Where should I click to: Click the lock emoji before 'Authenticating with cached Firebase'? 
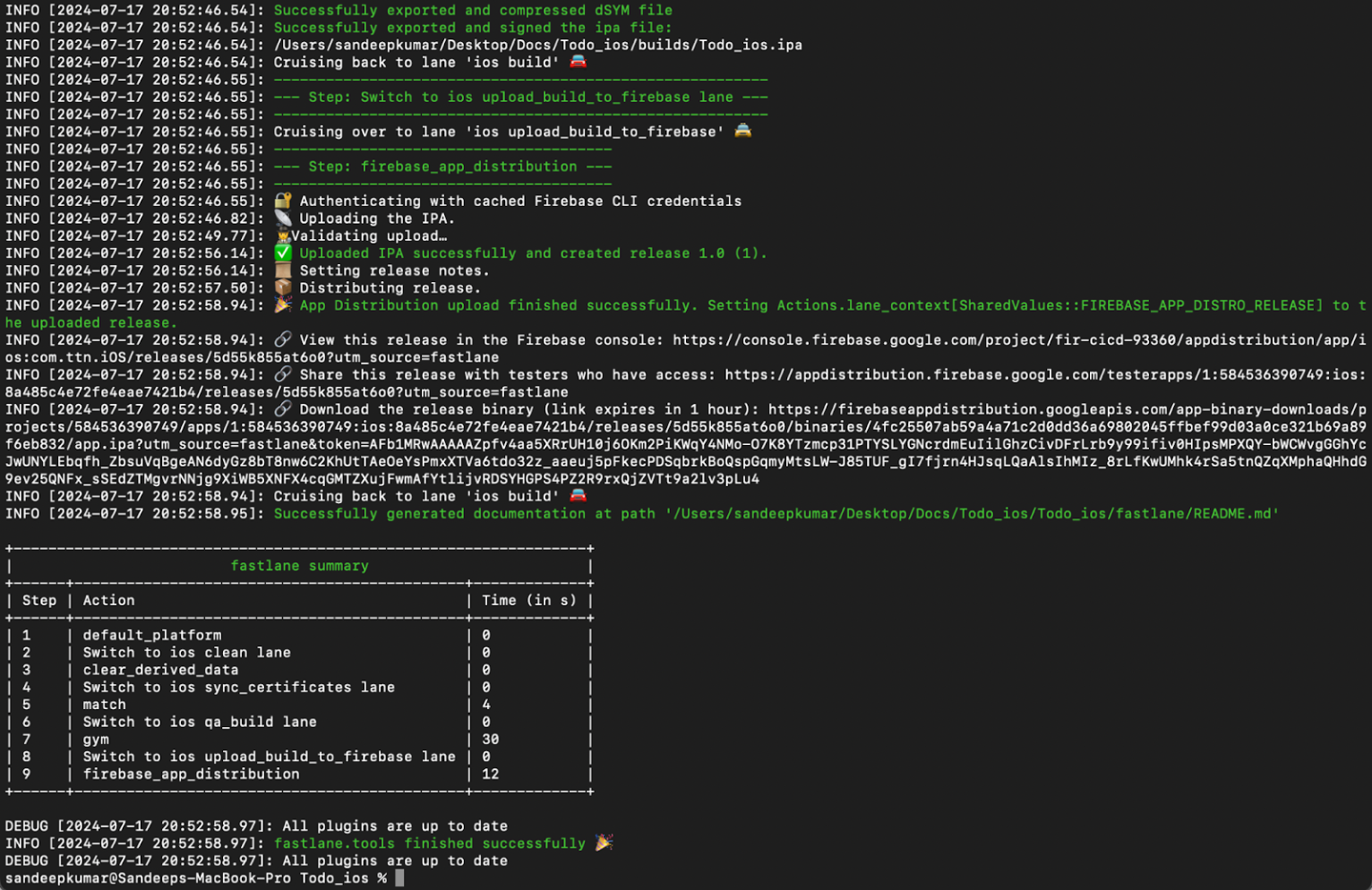[283, 200]
